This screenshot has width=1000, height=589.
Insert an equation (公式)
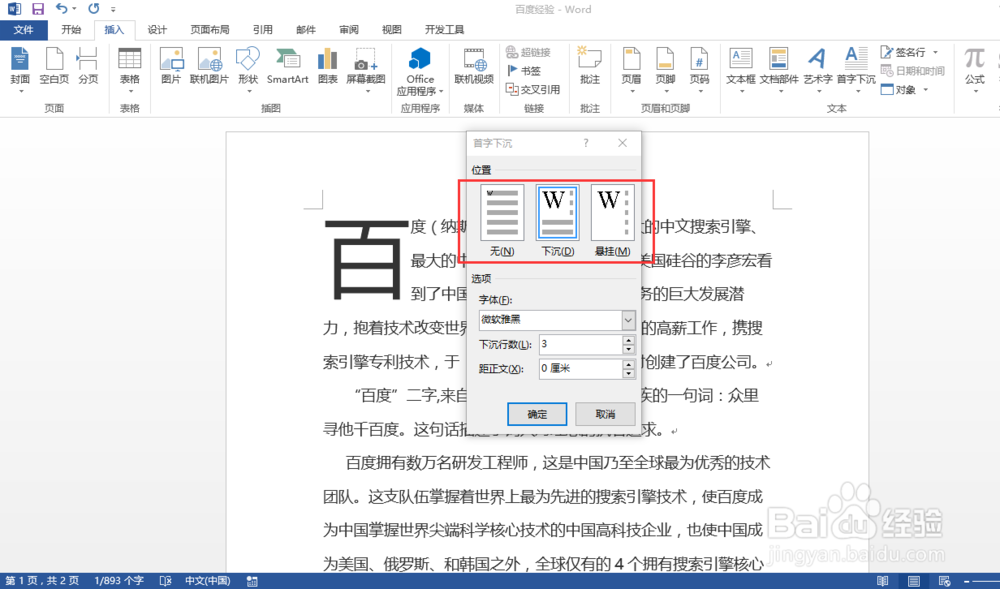tap(974, 69)
